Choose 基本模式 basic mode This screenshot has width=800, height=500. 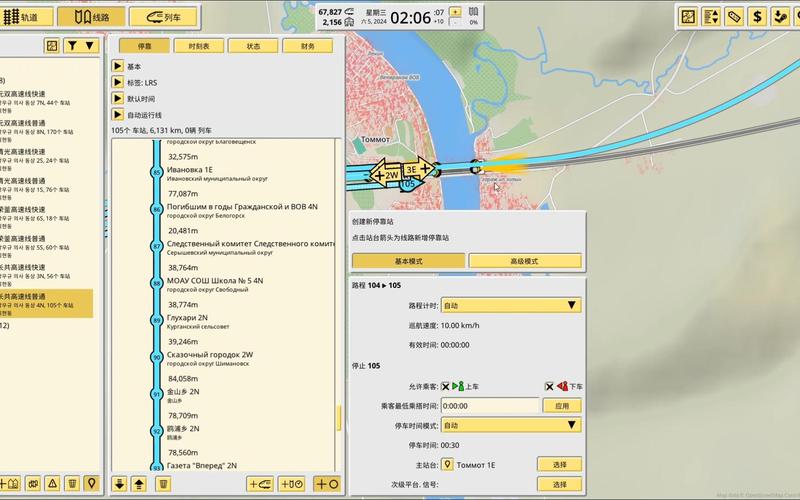(409, 261)
